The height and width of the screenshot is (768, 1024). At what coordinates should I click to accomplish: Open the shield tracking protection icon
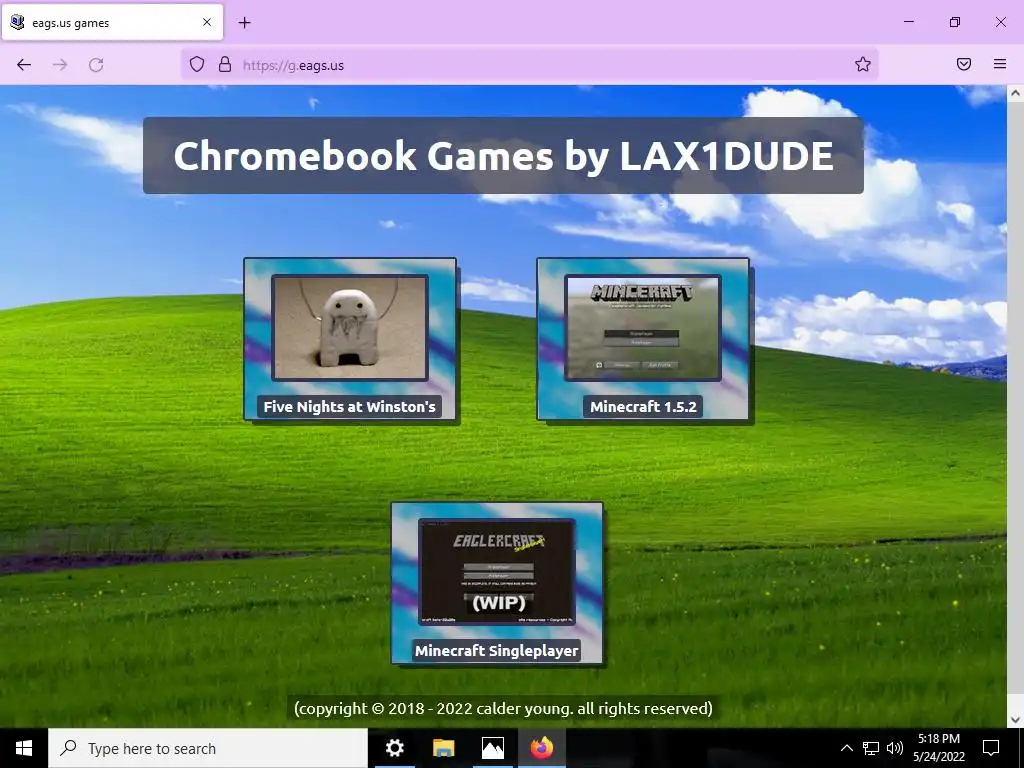(x=197, y=64)
